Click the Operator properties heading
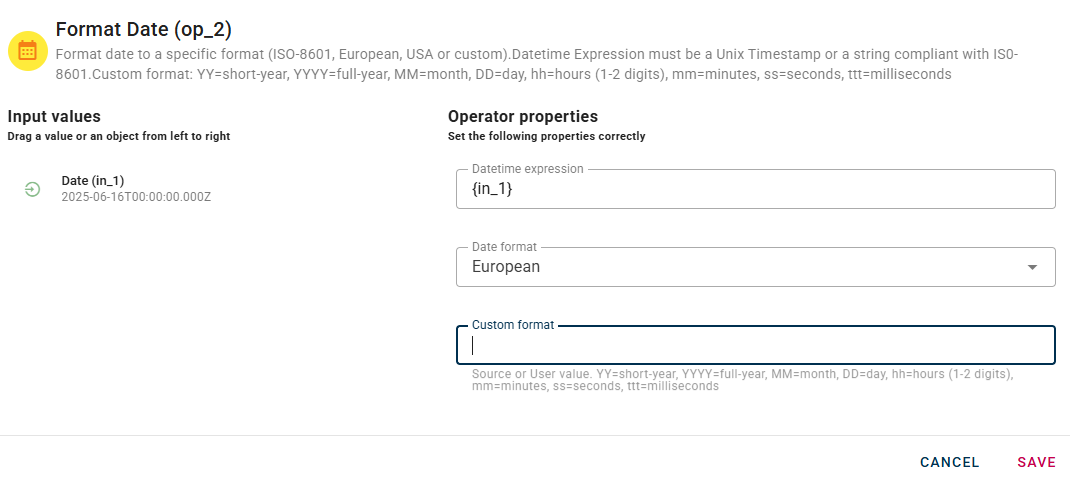This screenshot has height=482, width=1070. point(523,117)
